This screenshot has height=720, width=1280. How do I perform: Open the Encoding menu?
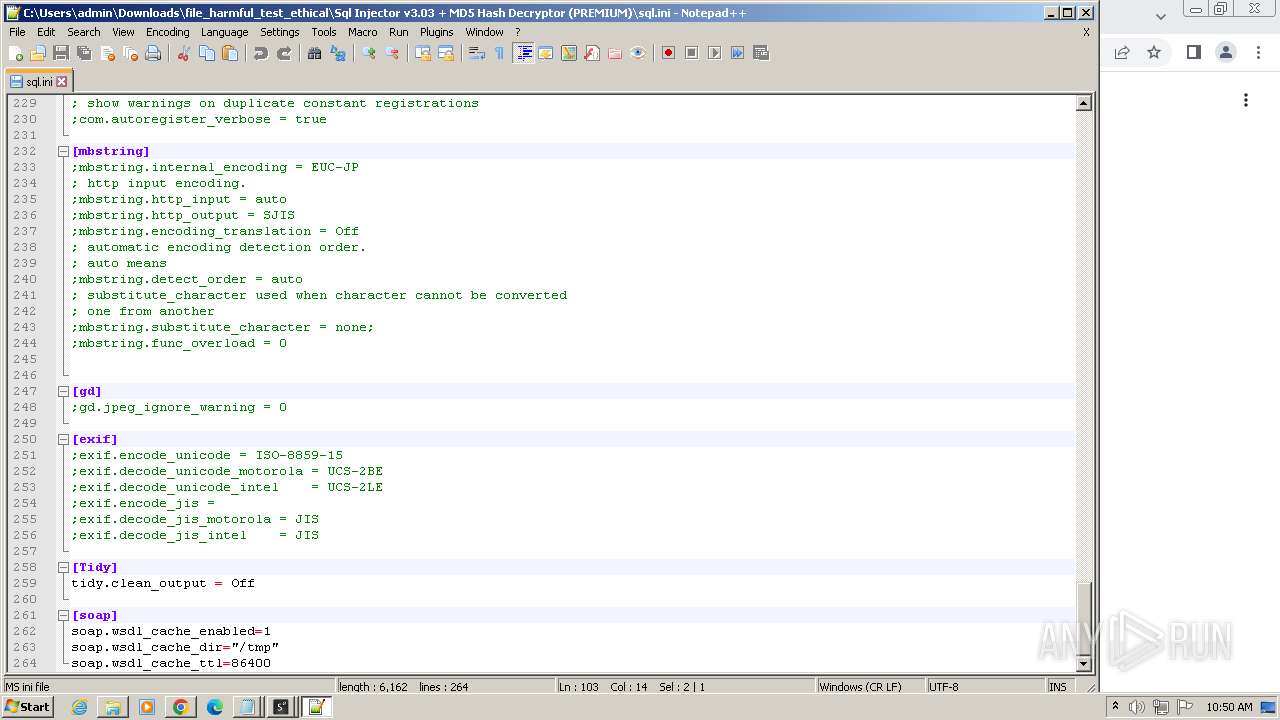(167, 32)
